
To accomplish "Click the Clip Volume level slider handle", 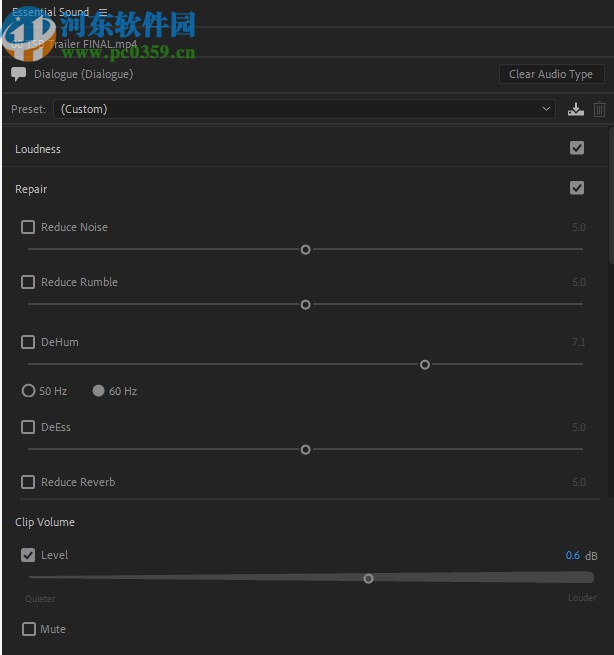I will 368,579.
